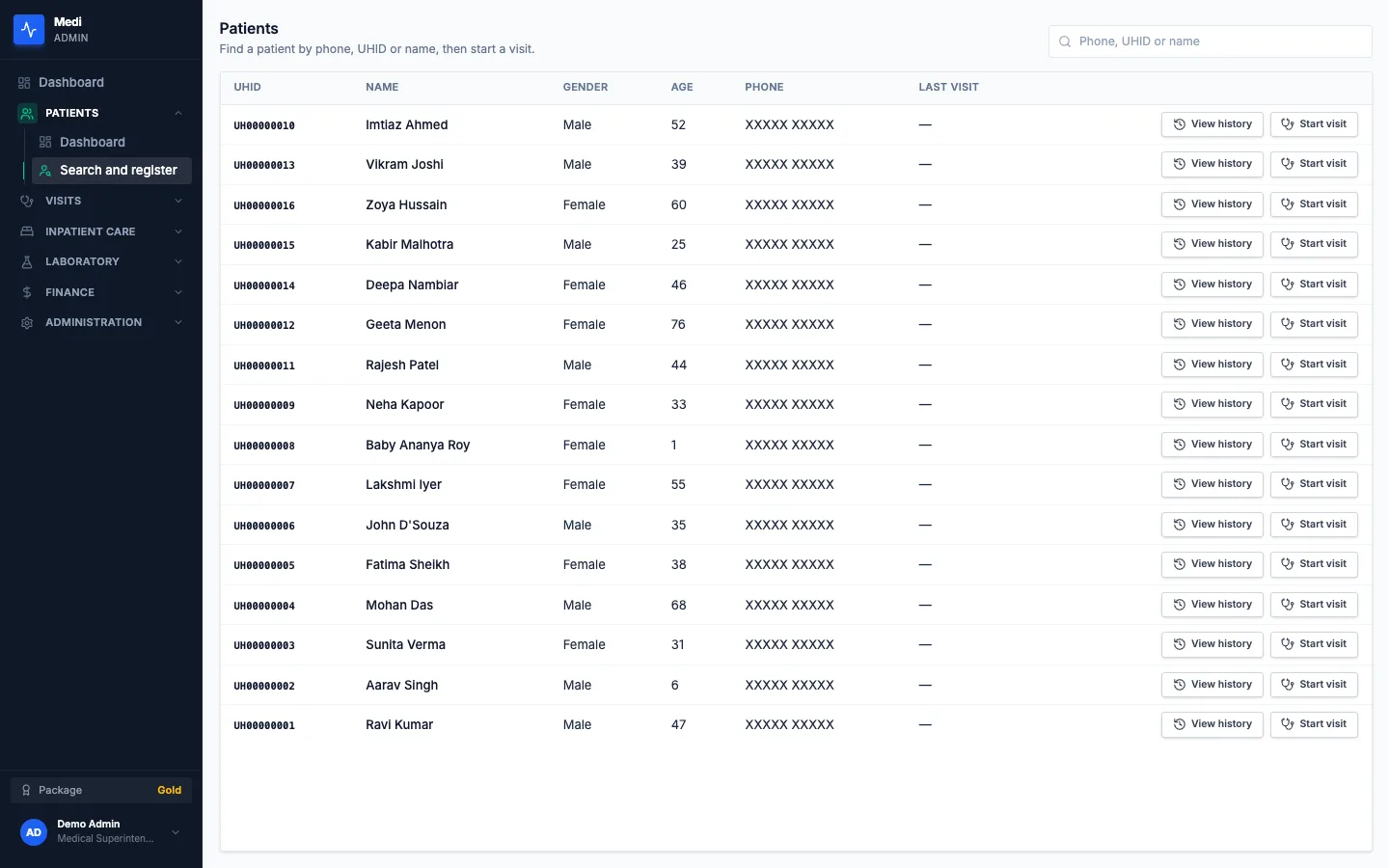Viewport: 1389px width, 868px height.
Task: Click the Administration gear icon
Action: coord(27,322)
